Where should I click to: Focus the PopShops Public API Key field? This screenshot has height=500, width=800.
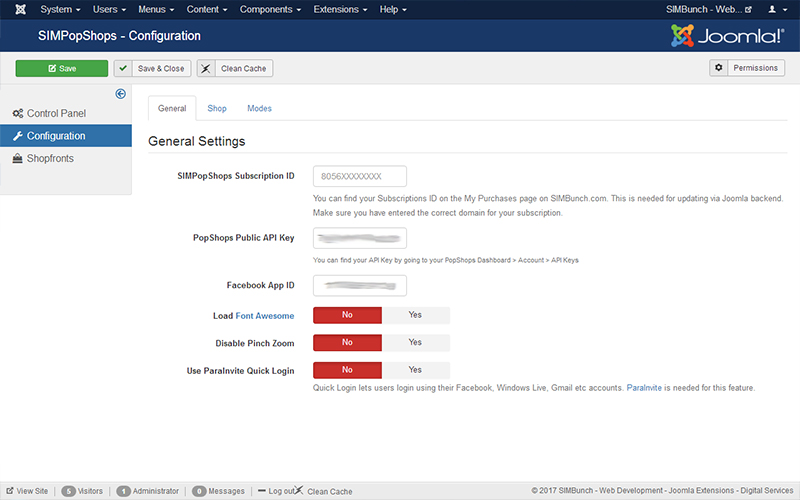[x=360, y=238]
